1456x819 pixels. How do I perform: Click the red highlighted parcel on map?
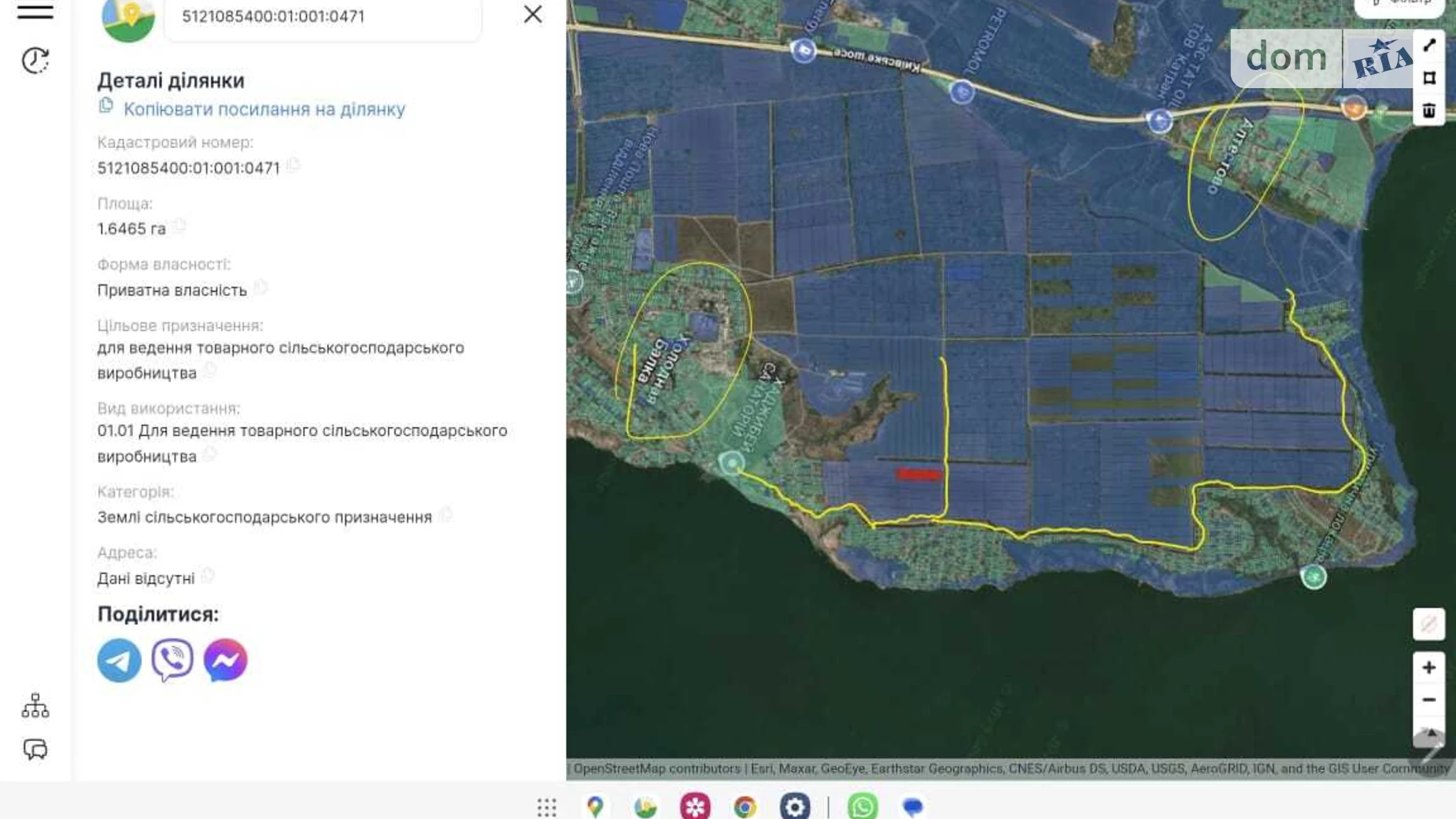click(918, 474)
